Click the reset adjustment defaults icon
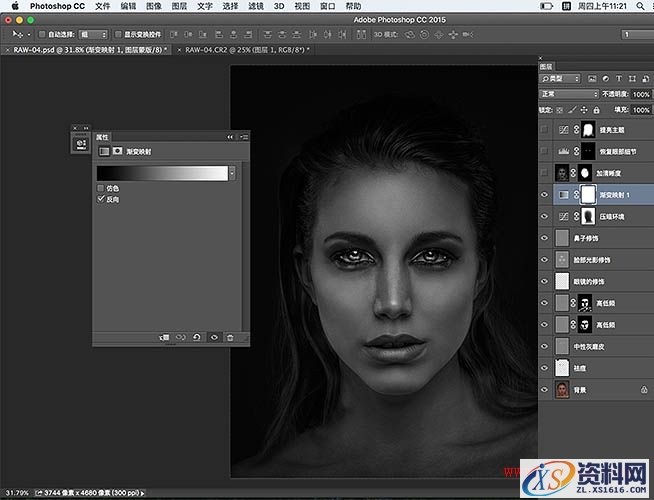Image resolution: width=654 pixels, height=500 pixels. [197, 338]
